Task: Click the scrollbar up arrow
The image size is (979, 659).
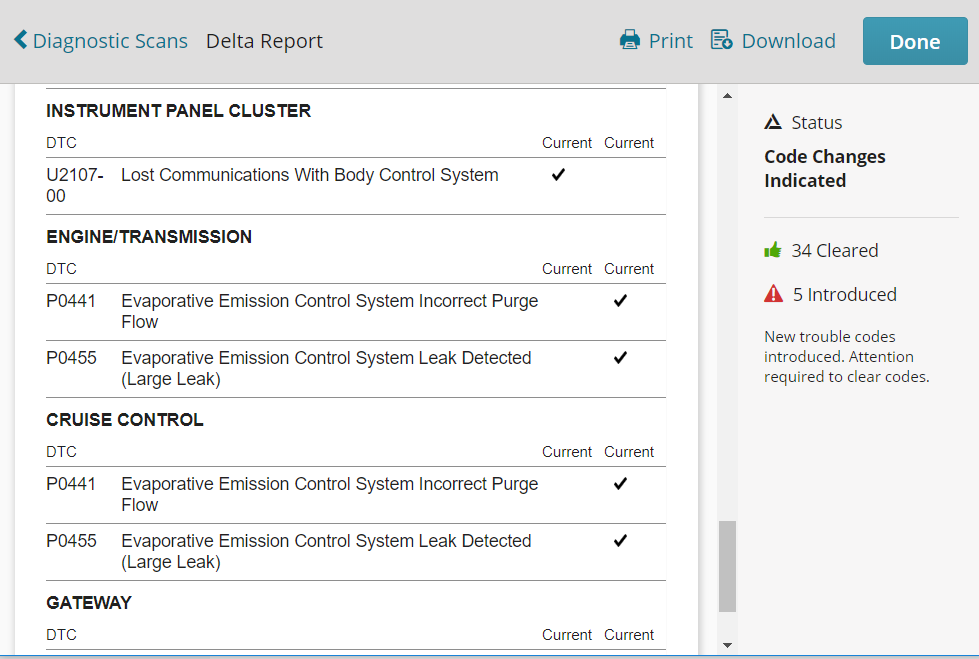Action: pyautogui.click(x=727, y=96)
